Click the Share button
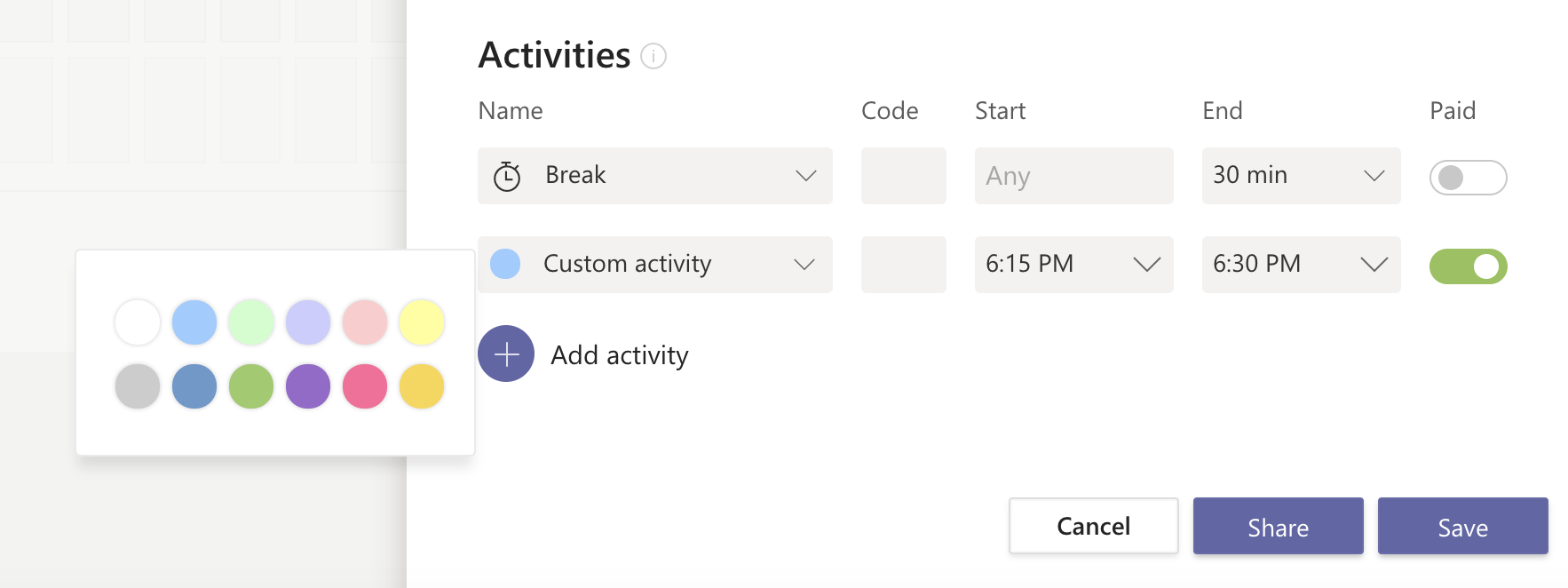1568x588 pixels. pyautogui.click(x=1279, y=526)
